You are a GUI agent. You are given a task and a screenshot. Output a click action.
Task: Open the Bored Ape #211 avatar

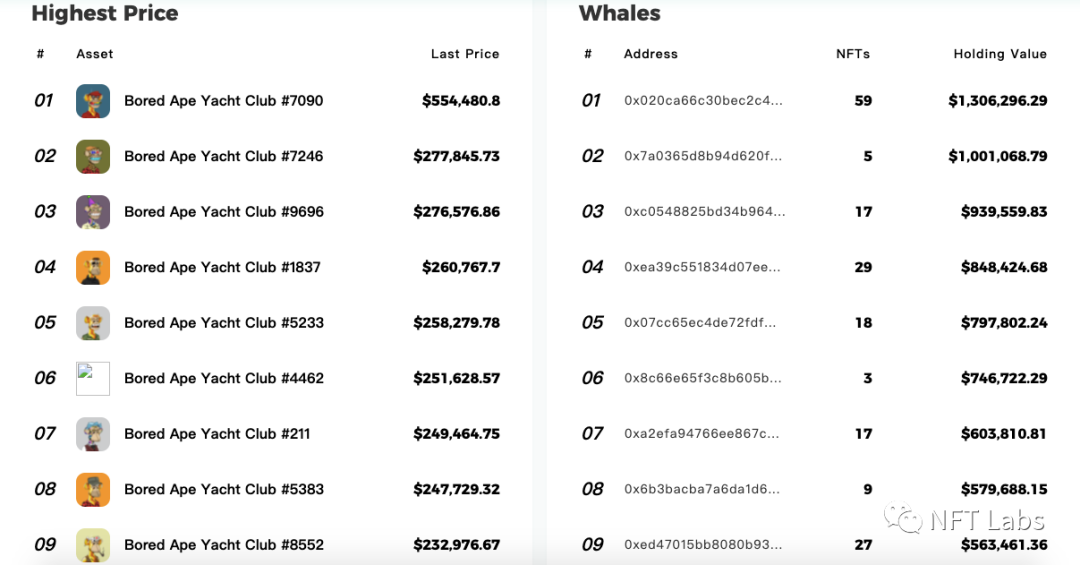coord(93,434)
